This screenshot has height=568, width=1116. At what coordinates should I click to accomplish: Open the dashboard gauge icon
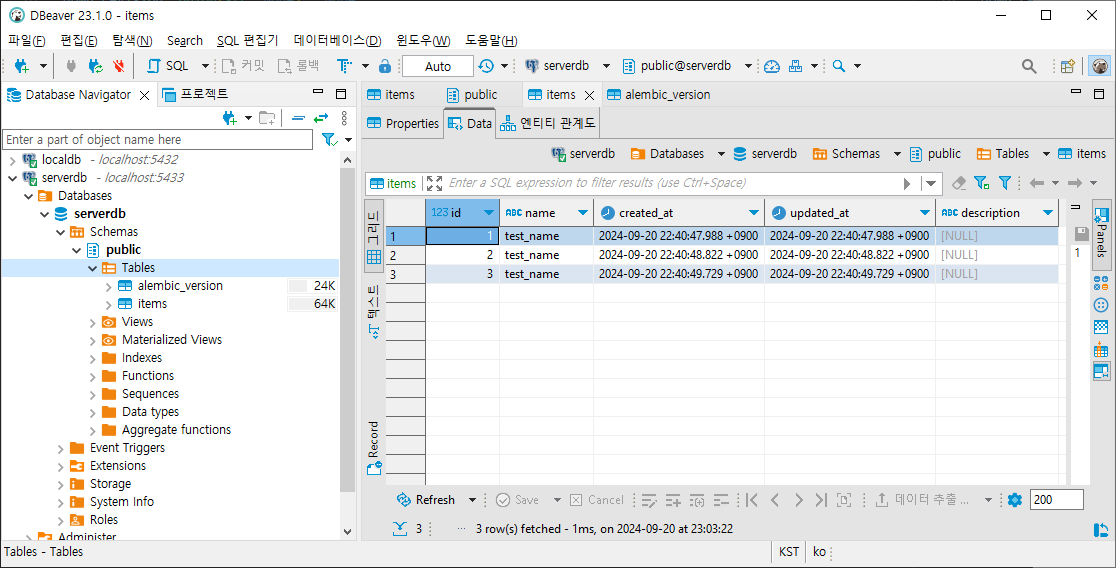(x=772, y=66)
